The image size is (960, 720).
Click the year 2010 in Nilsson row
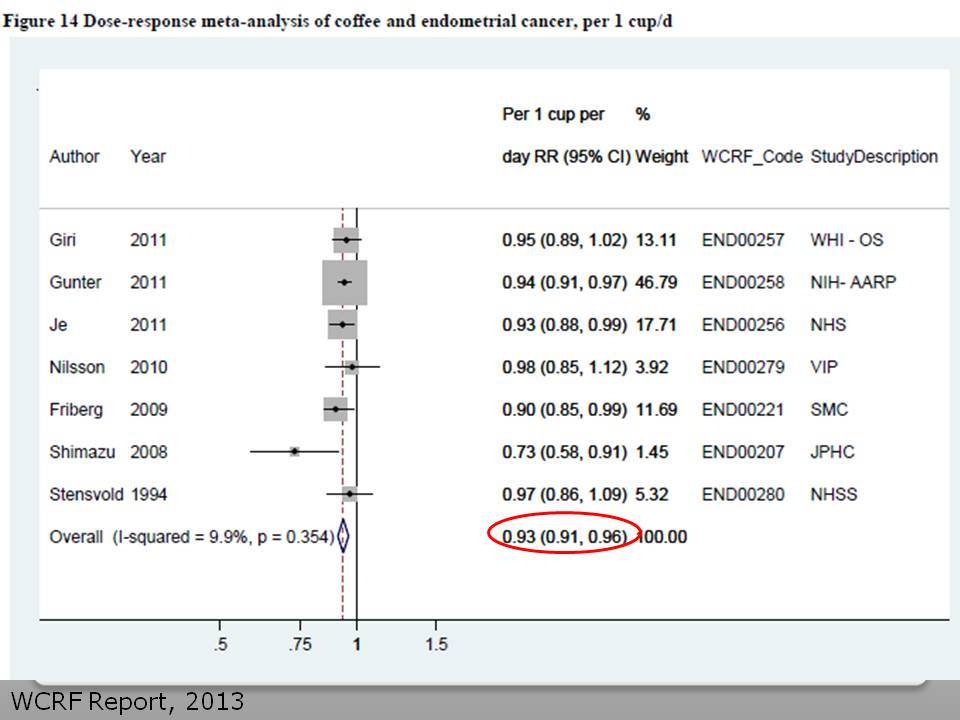(148, 367)
